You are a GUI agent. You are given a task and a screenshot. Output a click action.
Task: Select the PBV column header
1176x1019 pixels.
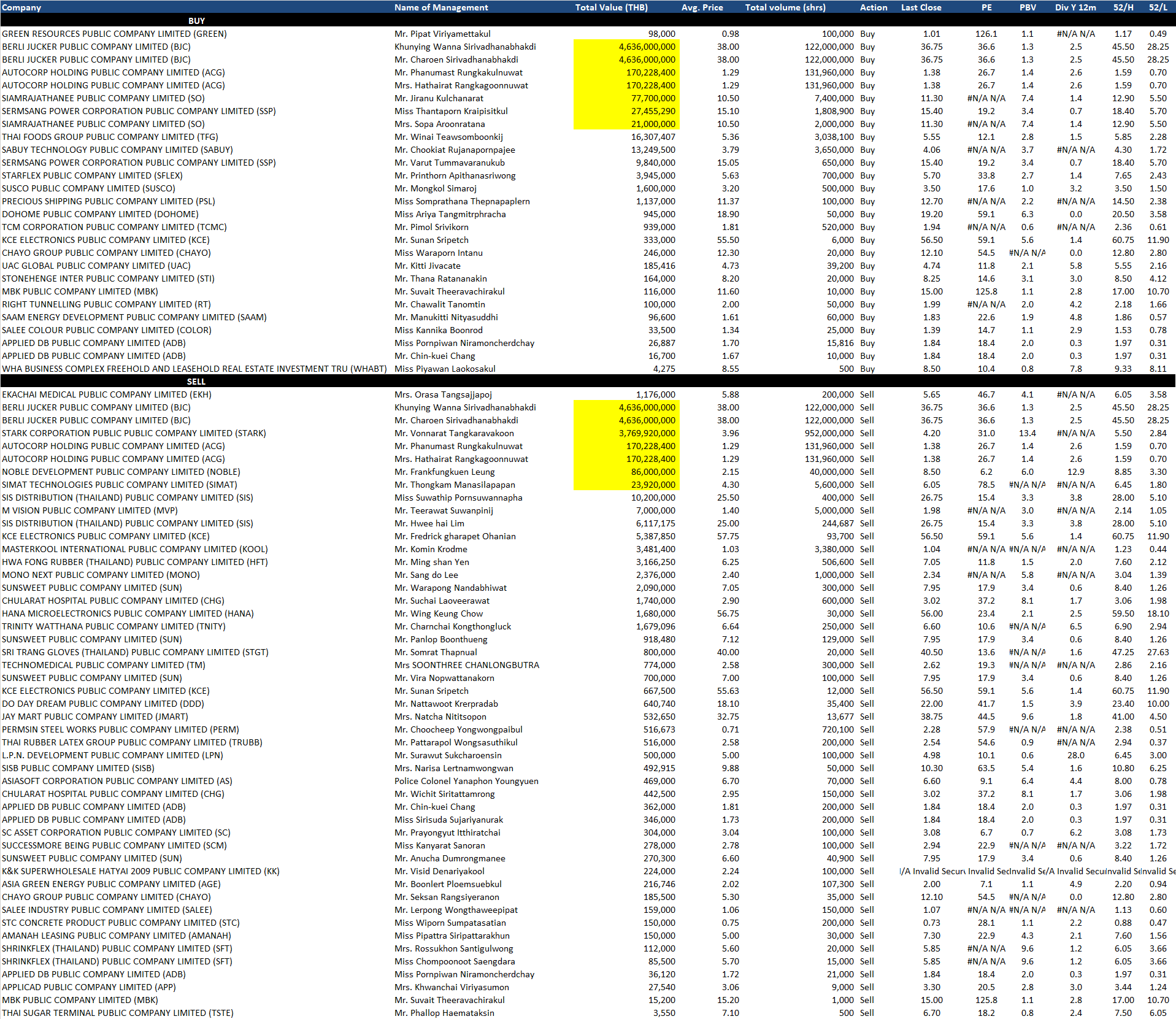pos(1028,7)
